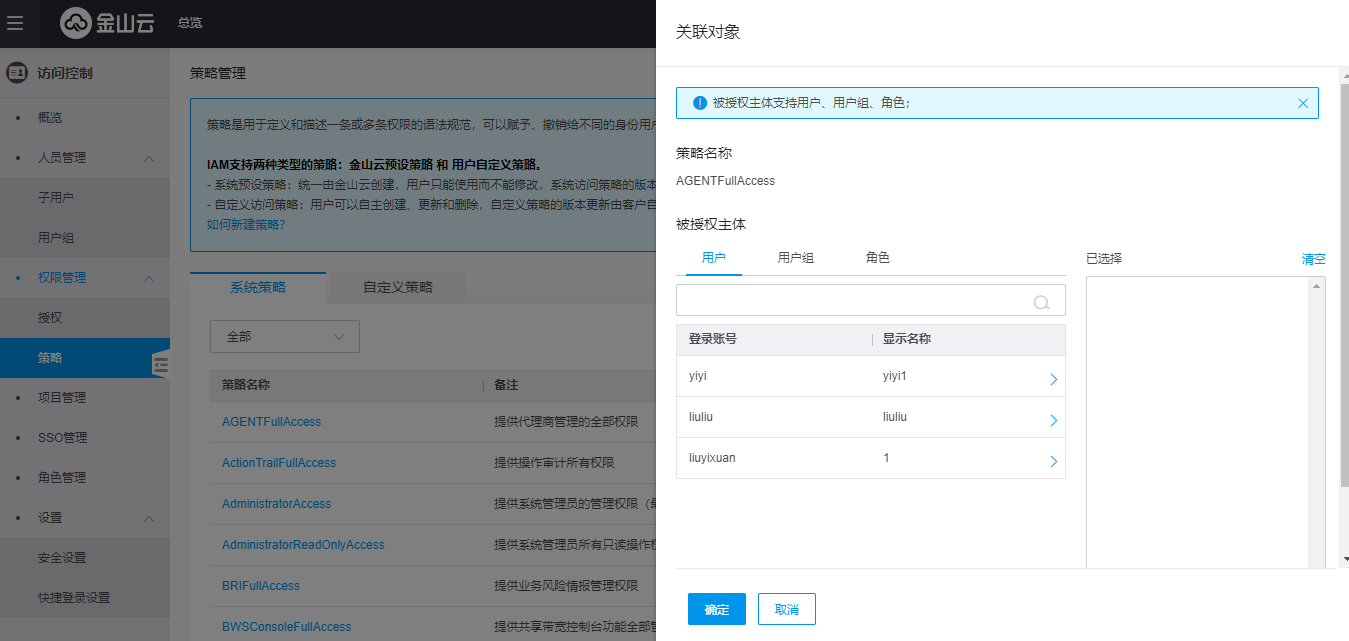Open the BRIFullAccess policy link
Screen dimensions: 1349x641
[261, 586]
